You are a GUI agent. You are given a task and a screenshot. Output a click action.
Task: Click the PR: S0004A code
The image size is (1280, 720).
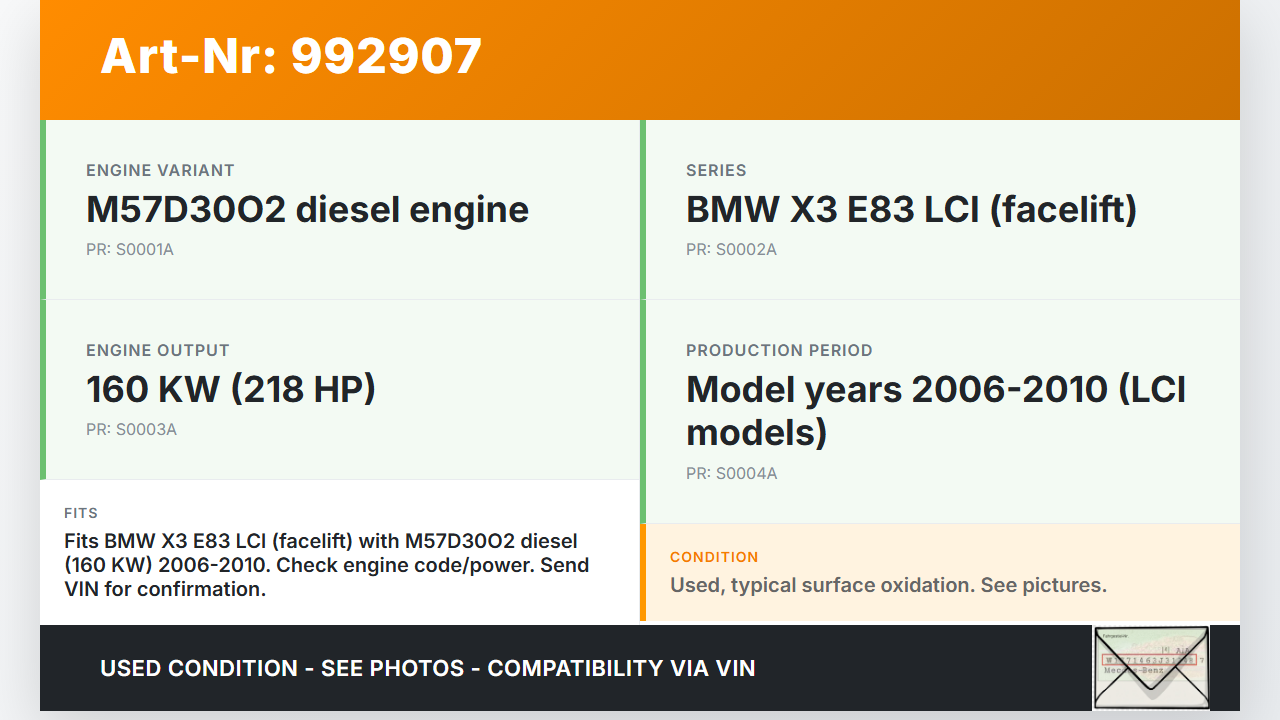[x=731, y=473]
